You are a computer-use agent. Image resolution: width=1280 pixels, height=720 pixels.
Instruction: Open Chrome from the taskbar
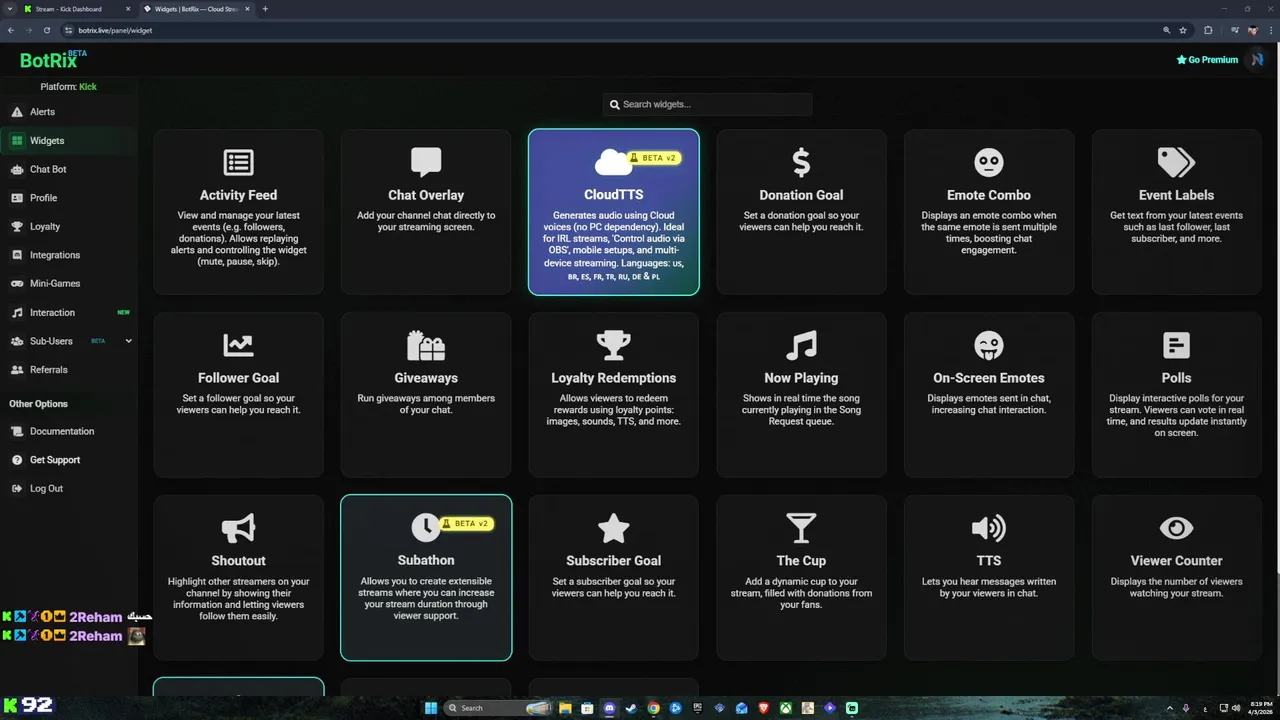click(653, 708)
